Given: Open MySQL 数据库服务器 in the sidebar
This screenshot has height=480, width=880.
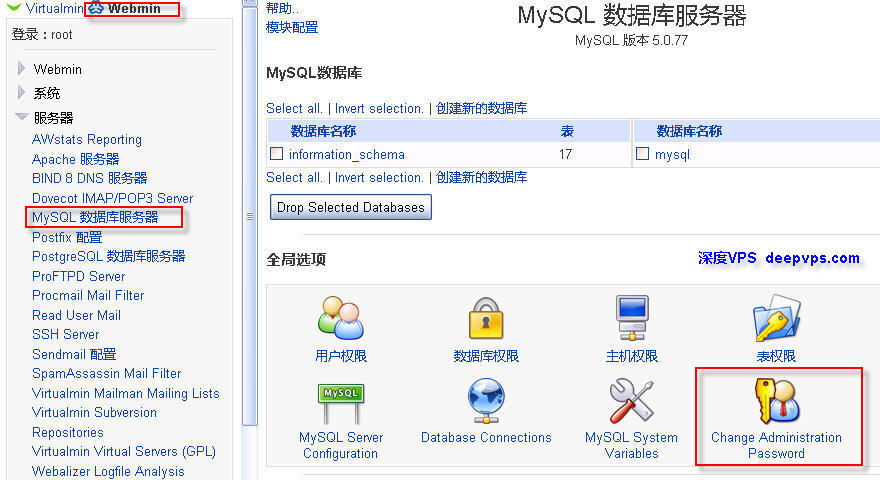Looking at the screenshot, I should (x=95, y=217).
